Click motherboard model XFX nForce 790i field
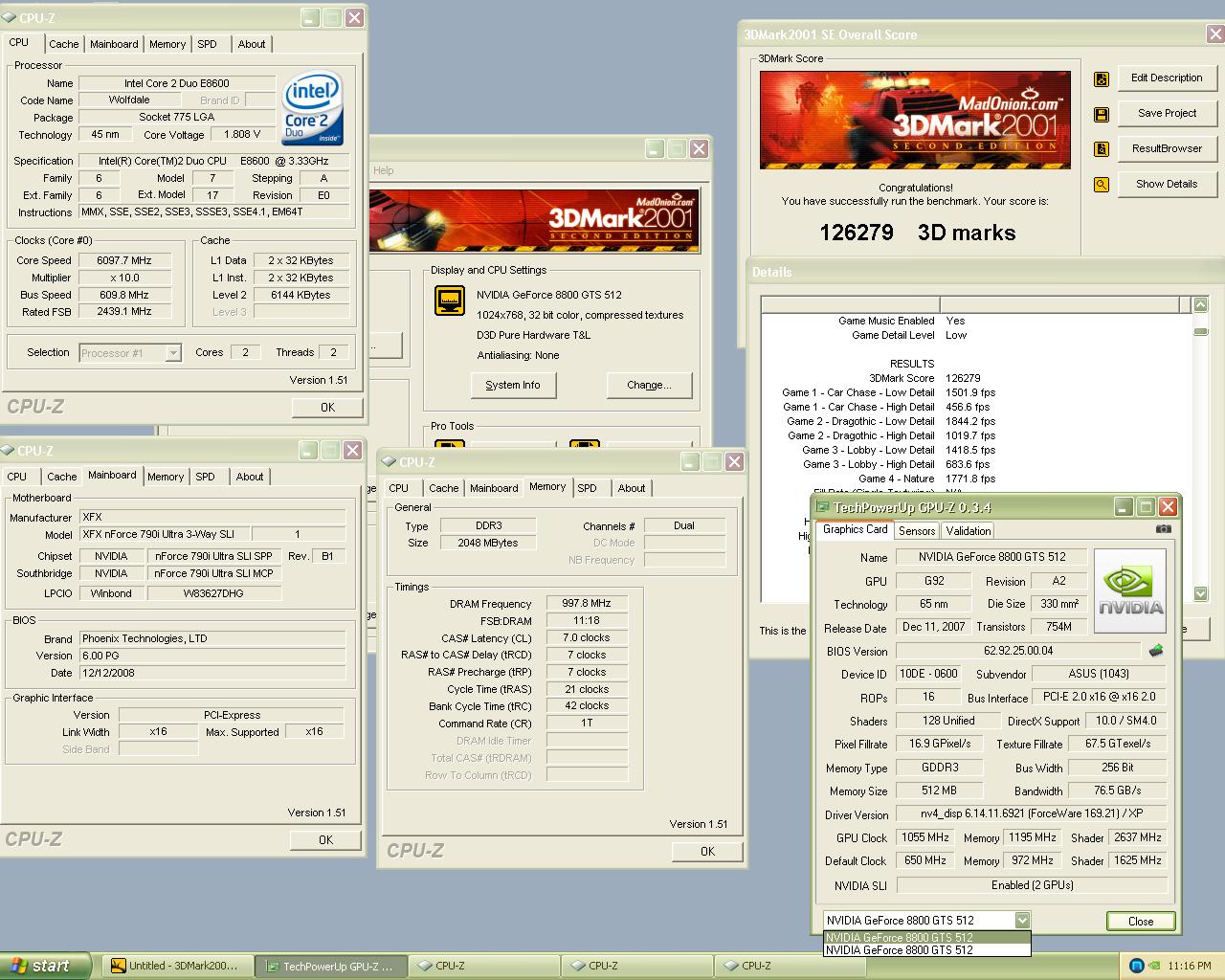This screenshot has height=980, width=1225. (163, 535)
